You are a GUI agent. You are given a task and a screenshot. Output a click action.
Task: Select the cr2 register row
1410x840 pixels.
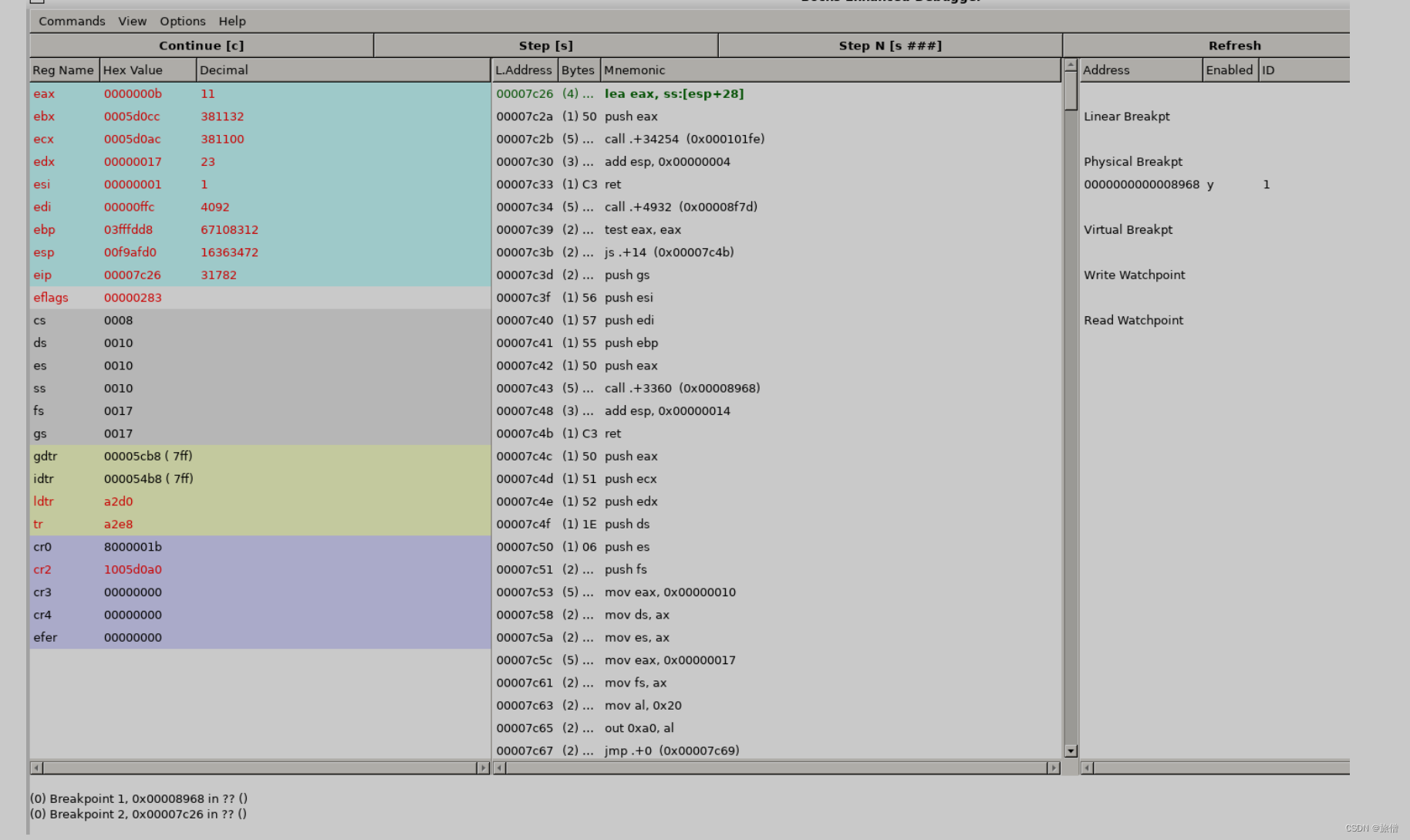click(260, 569)
